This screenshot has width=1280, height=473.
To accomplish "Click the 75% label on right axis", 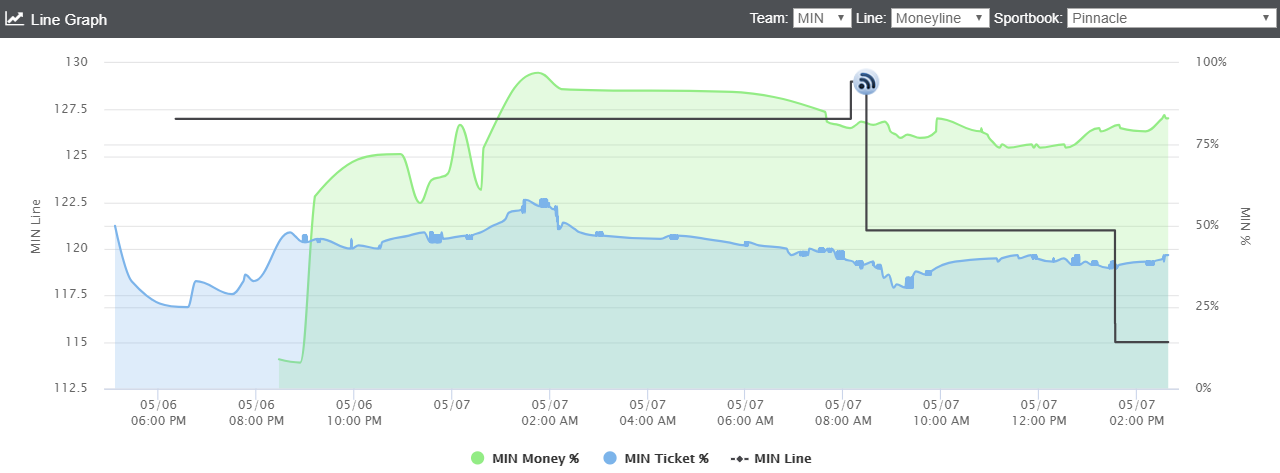I will point(1208,144).
